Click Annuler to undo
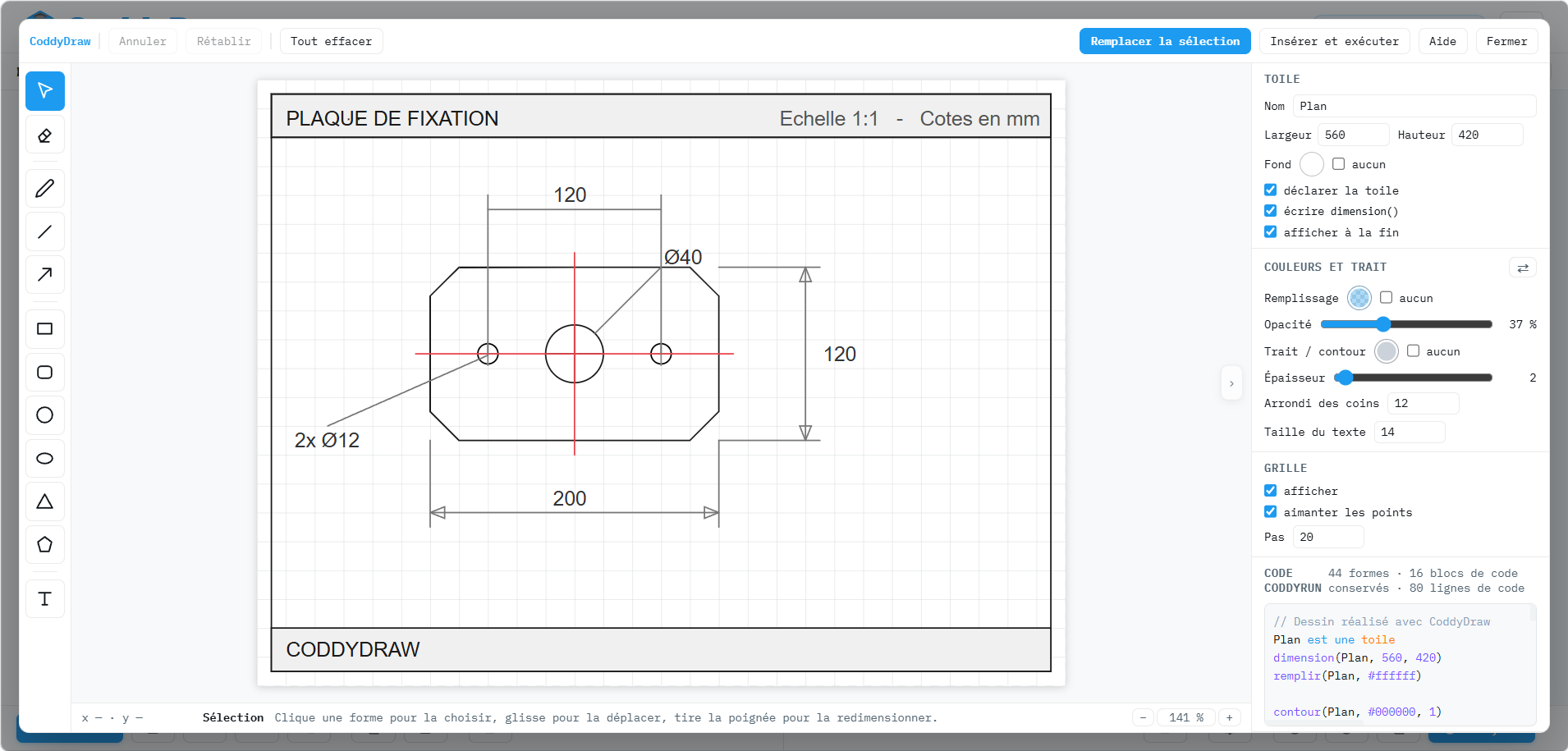The width and height of the screenshot is (1568, 751). (143, 41)
